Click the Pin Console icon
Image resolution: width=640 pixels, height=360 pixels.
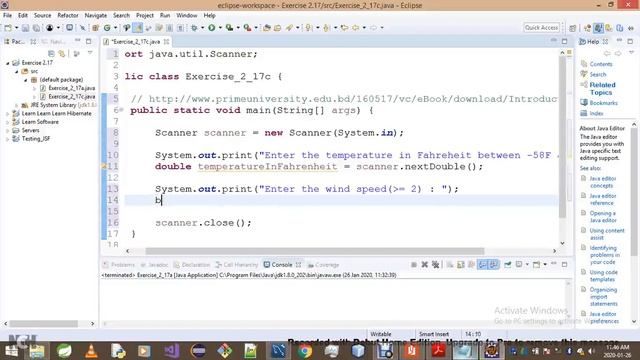[x=507, y=265]
